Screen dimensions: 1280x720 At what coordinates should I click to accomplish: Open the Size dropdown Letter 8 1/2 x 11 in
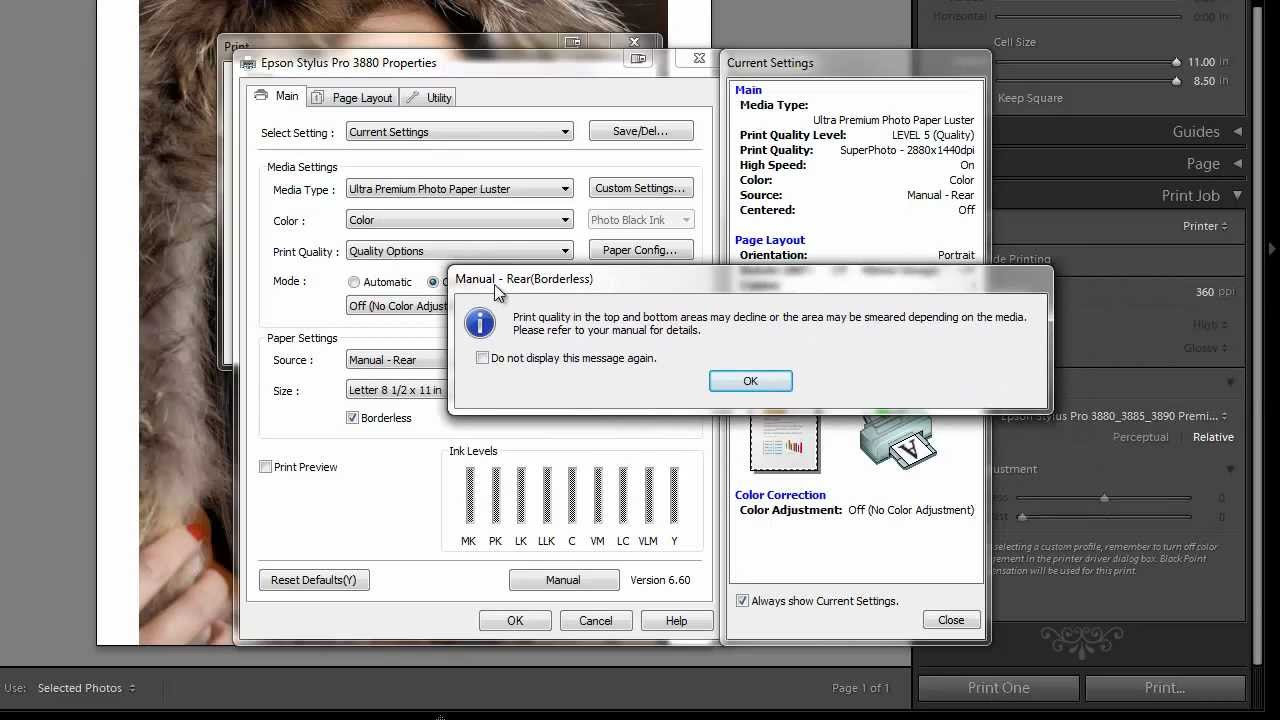coord(397,391)
